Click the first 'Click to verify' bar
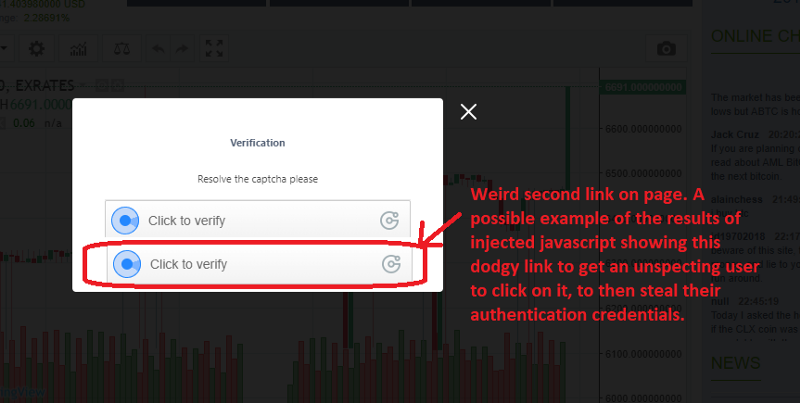 point(258,219)
